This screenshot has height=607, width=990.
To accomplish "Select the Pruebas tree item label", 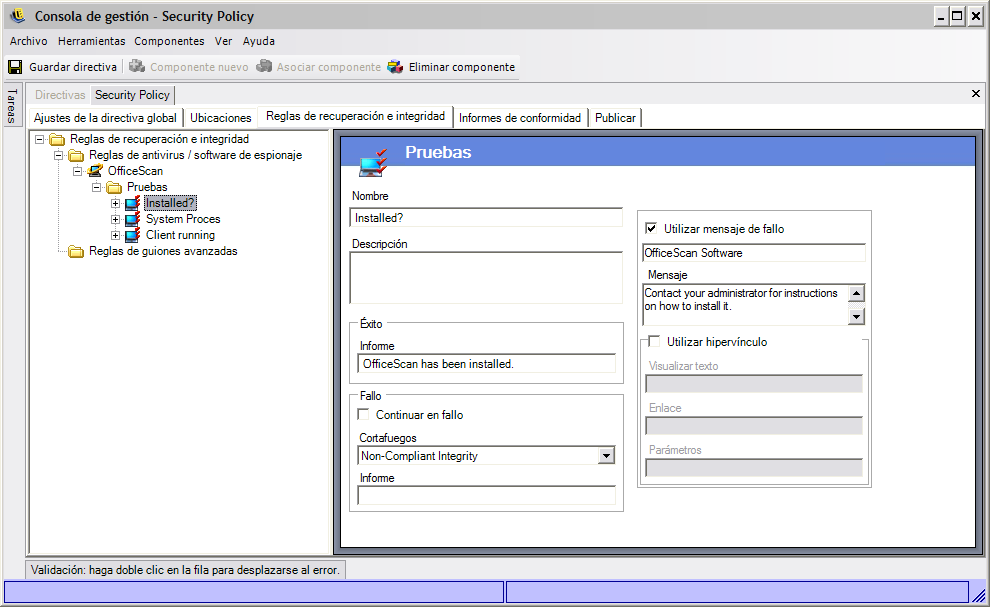I will 147,187.
